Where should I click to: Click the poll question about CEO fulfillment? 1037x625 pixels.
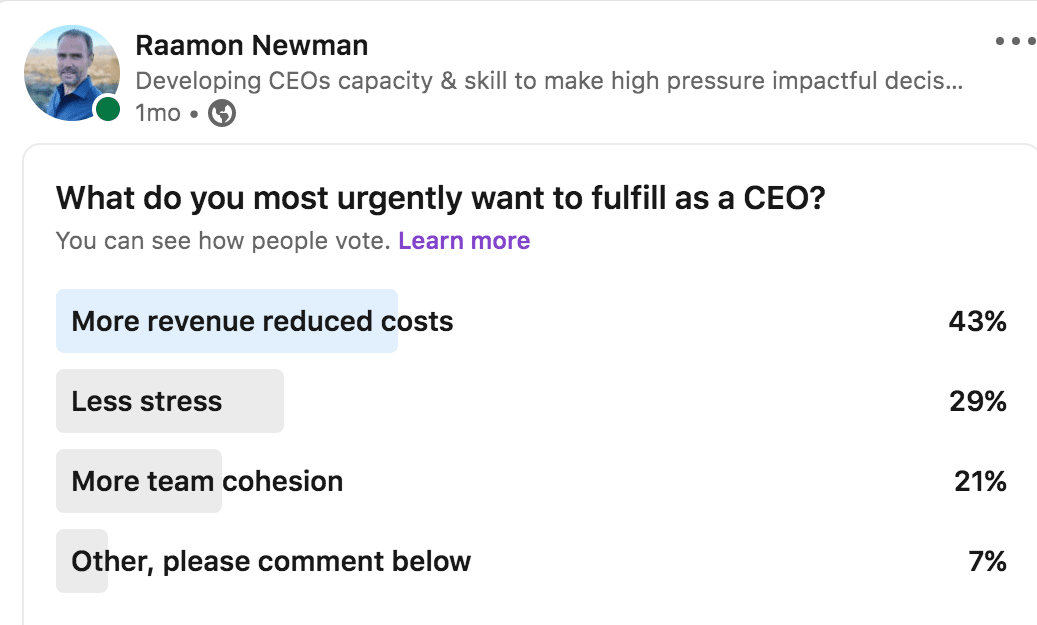440,198
